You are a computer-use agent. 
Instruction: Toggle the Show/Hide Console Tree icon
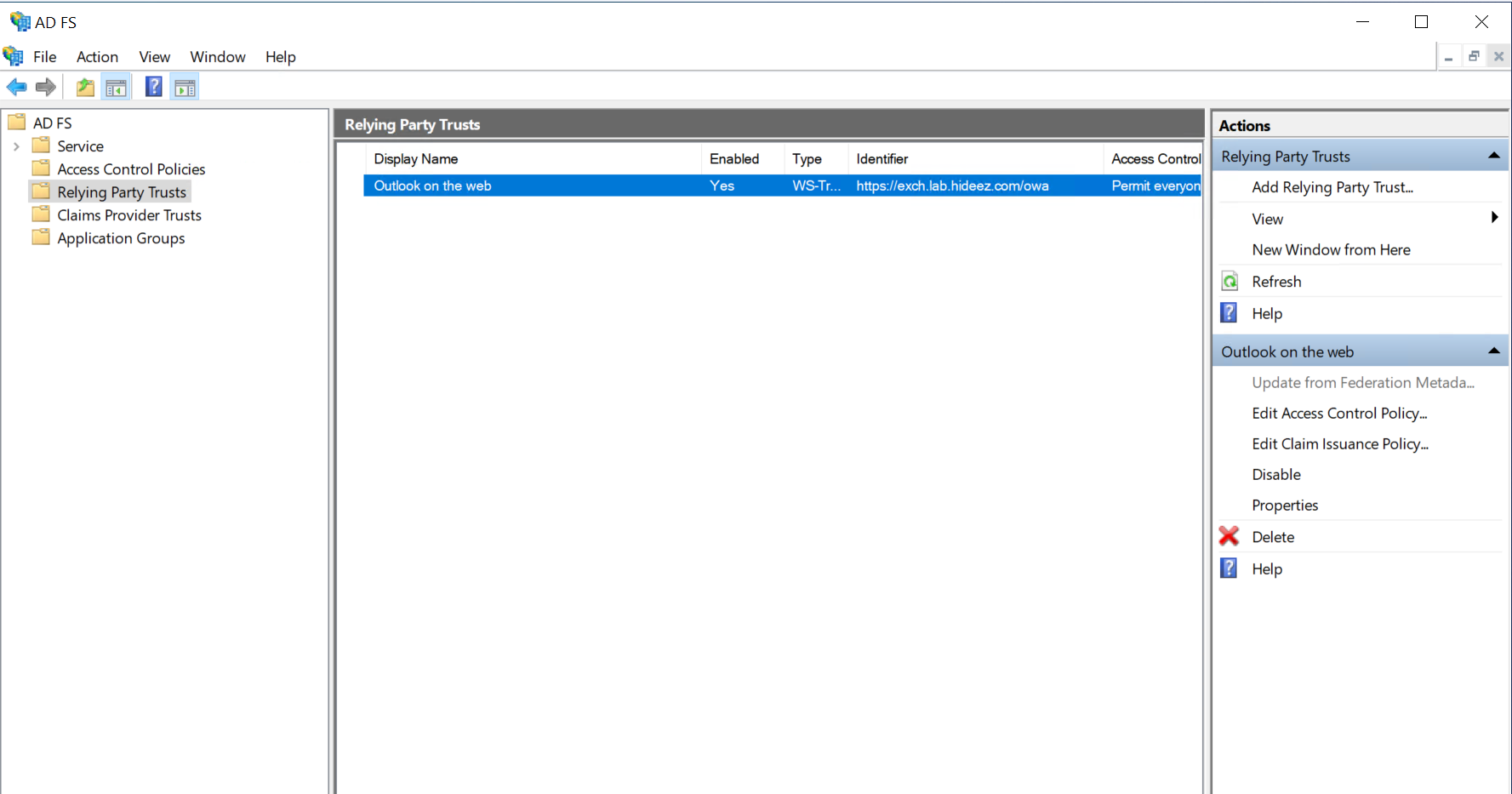coord(117,87)
